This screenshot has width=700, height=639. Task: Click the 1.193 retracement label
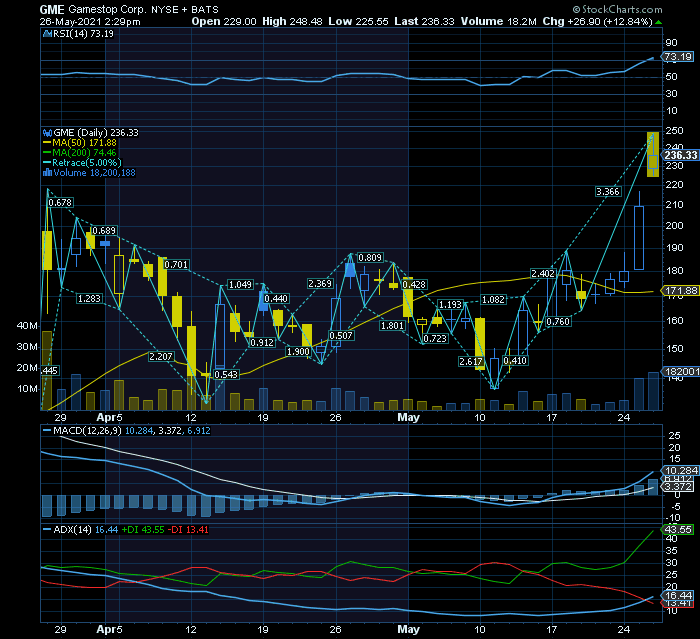click(x=450, y=304)
